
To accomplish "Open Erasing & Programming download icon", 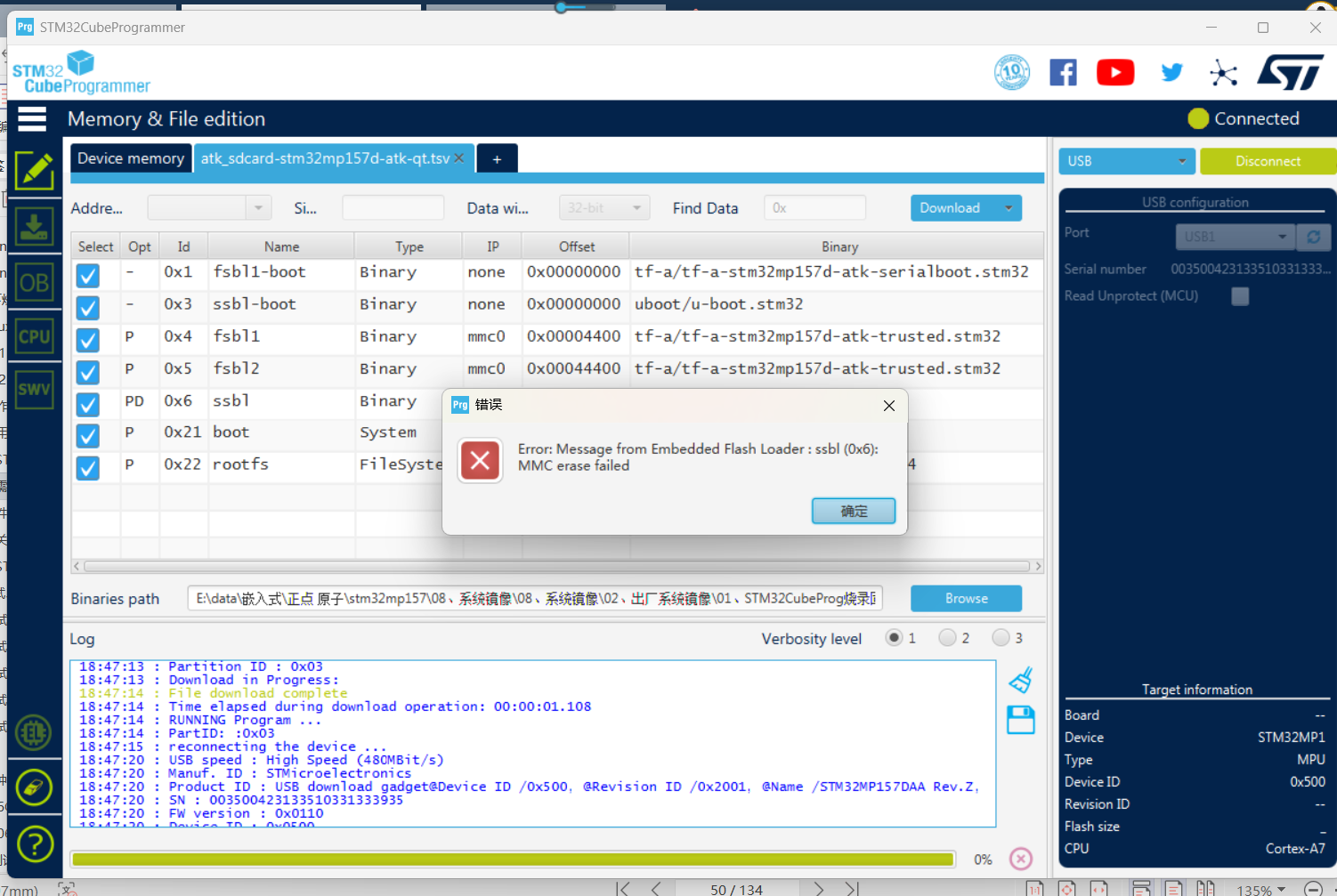I will (34, 226).
